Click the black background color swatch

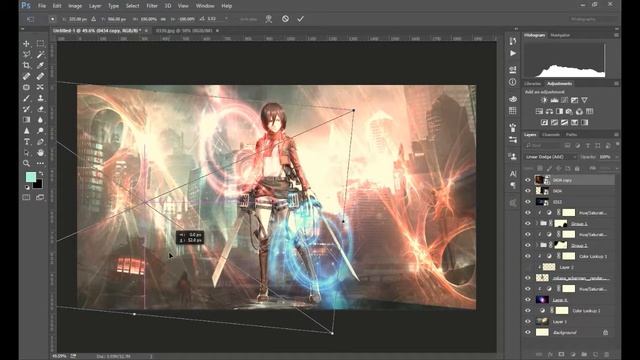coord(38,184)
